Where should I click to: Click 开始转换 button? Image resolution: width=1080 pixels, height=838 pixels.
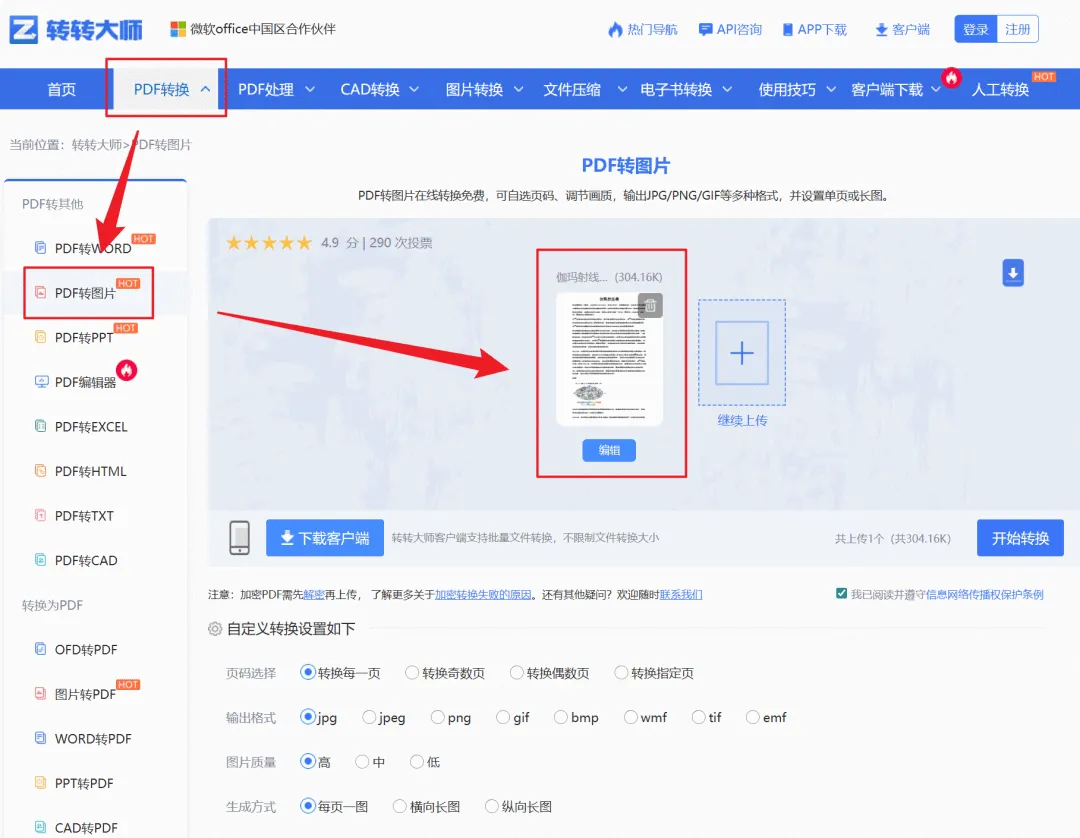click(1020, 538)
